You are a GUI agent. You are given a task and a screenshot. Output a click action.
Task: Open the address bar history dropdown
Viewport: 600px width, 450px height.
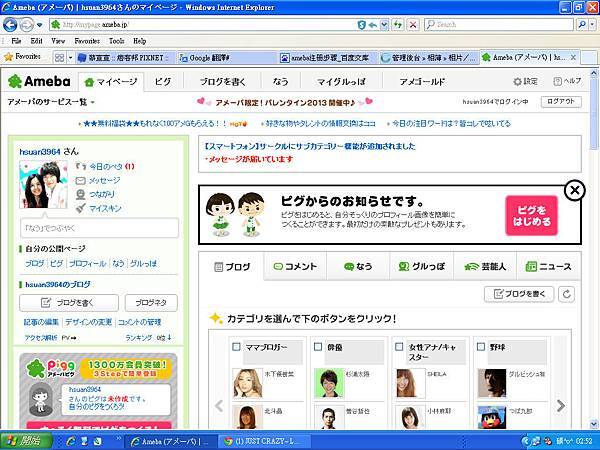(384, 25)
